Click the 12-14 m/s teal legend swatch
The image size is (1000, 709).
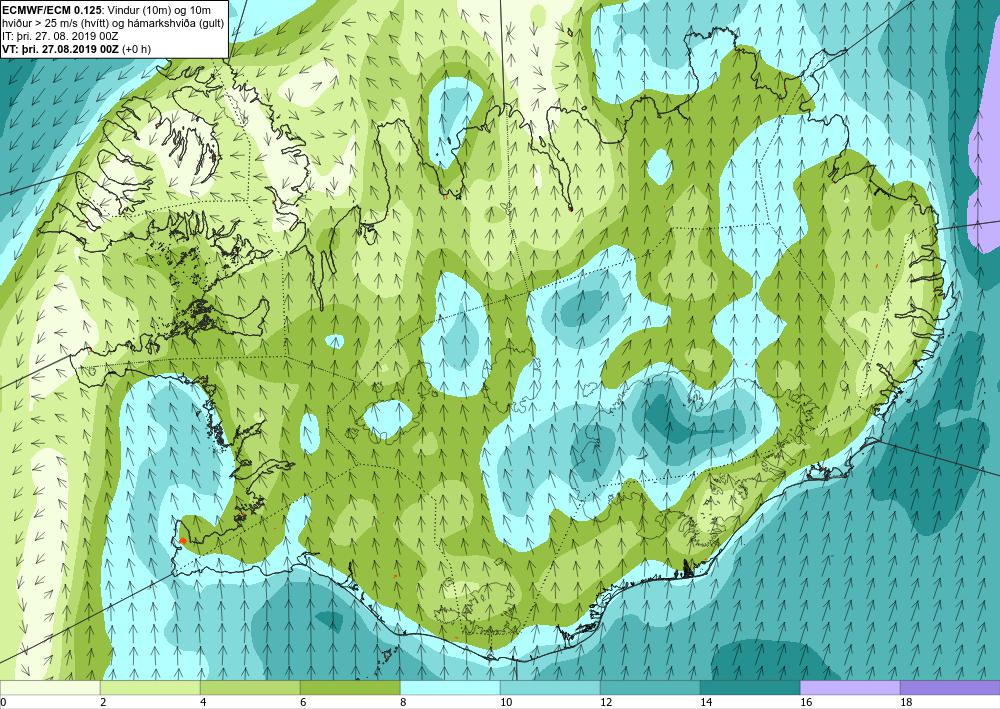click(x=650, y=687)
